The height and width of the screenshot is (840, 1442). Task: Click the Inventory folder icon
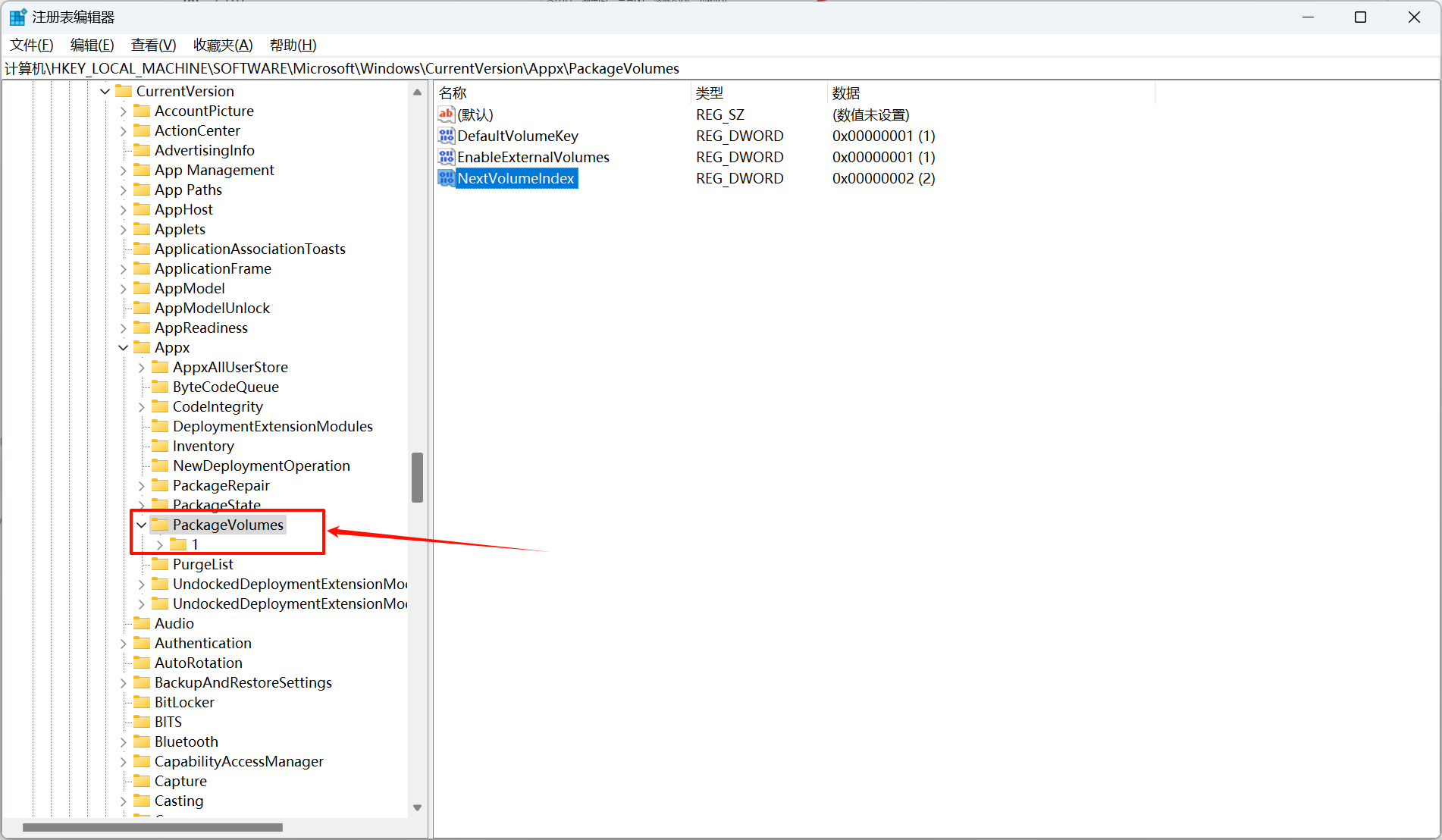tap(161, 446)
